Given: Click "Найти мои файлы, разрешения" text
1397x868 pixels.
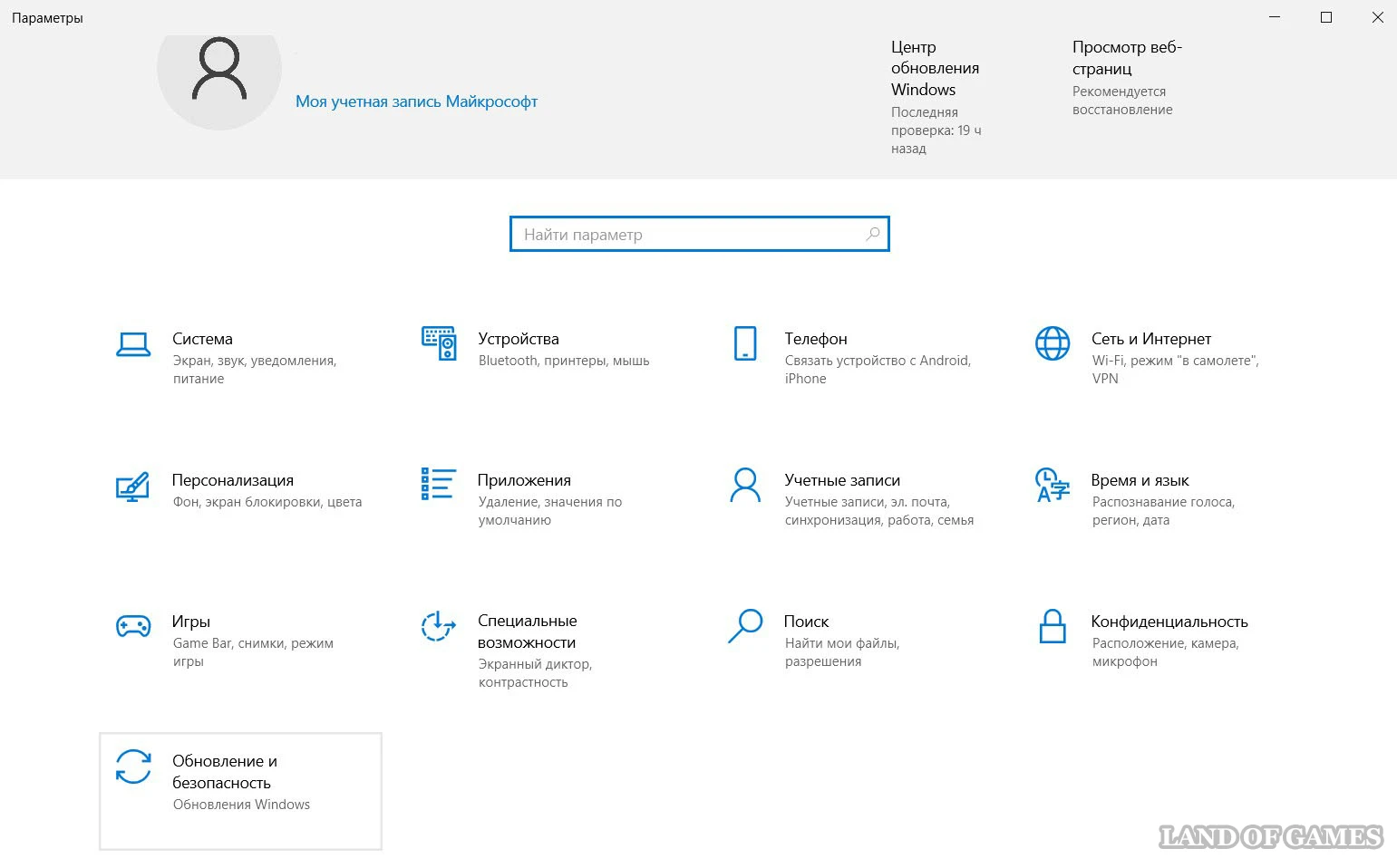Looking at the screenshot, I should point(842,652).
